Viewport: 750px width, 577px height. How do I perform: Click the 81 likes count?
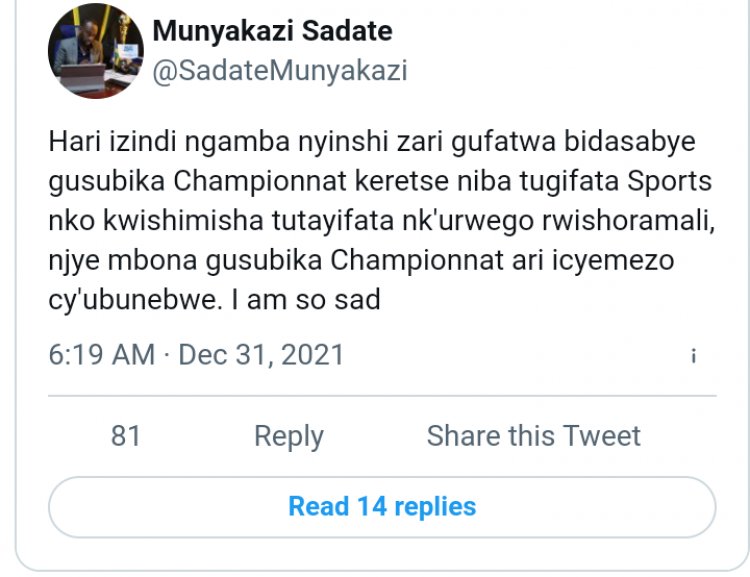pyautogui.click(x=126, y=436)
